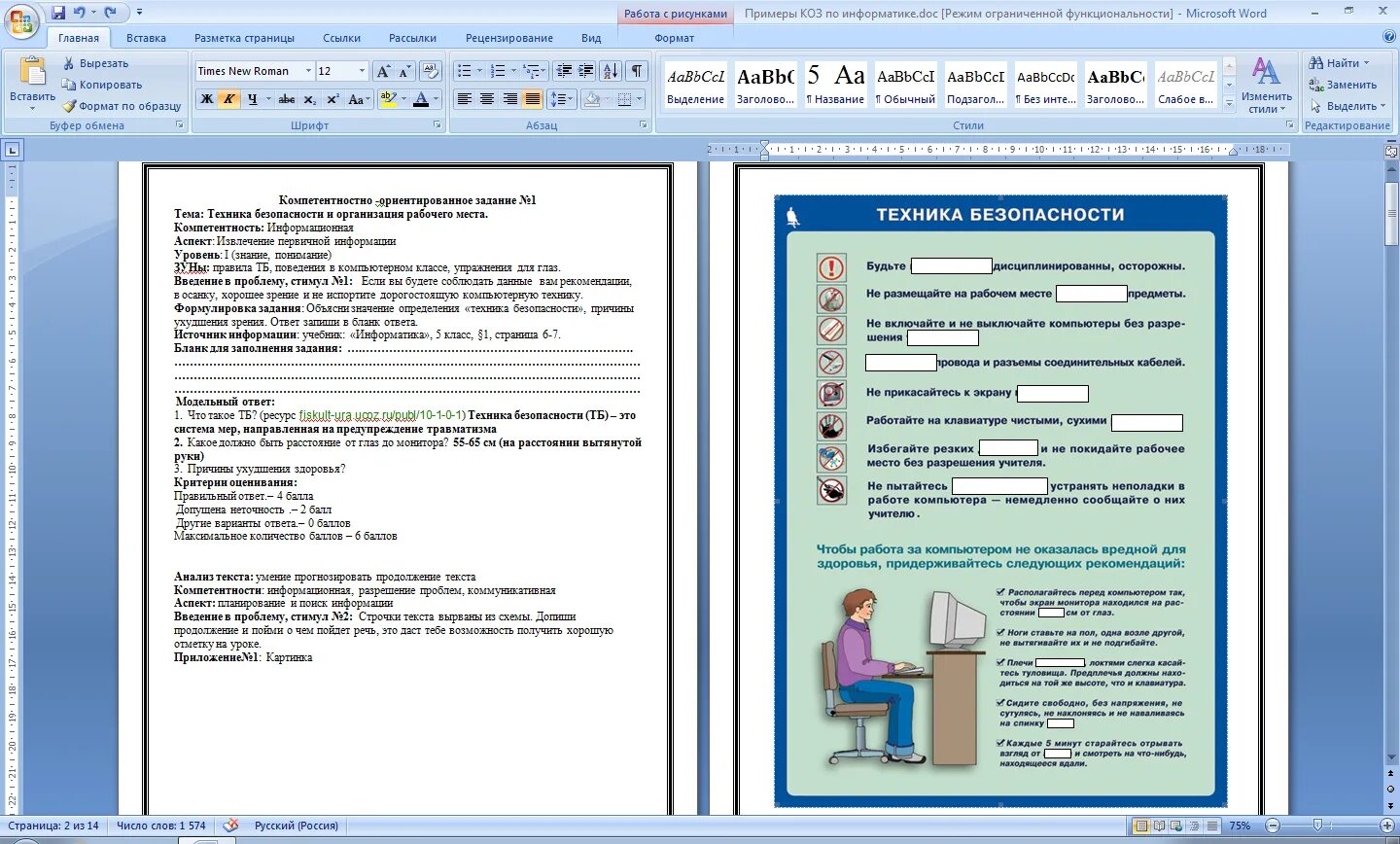This screenshot has width=1400, height=844.
Task: Open the Ссылки (References) tab
Action: (x=341, y=38)
